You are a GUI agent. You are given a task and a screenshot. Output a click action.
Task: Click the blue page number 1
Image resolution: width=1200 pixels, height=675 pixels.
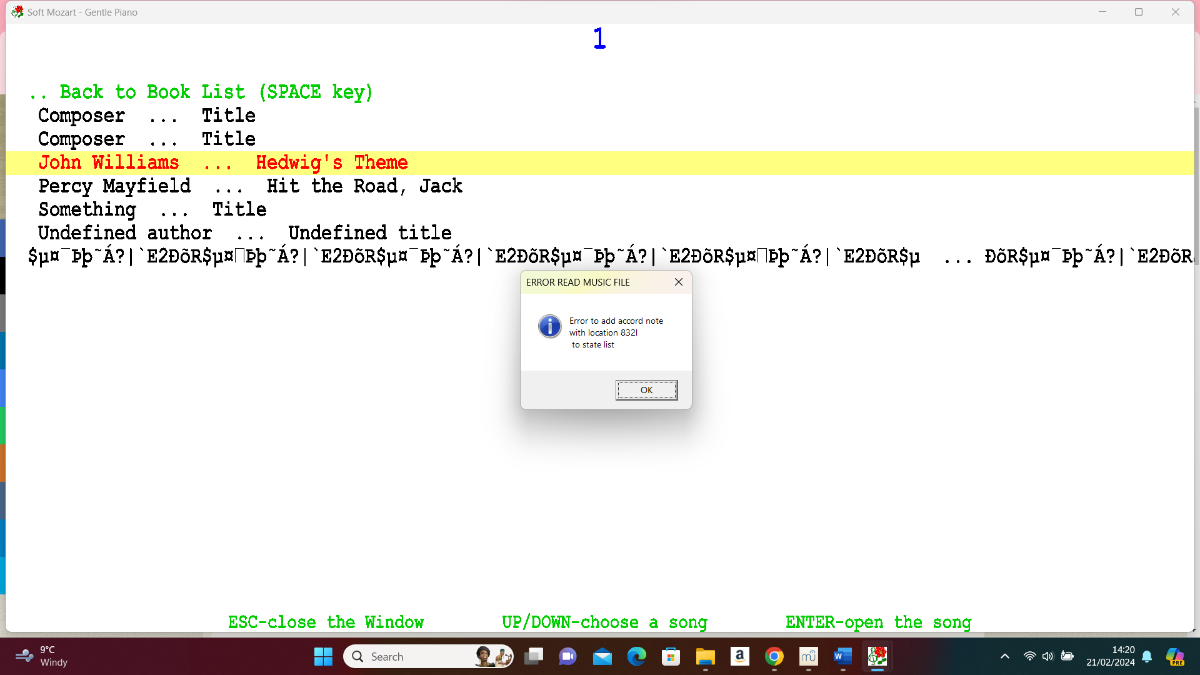(x=599, y=39)
